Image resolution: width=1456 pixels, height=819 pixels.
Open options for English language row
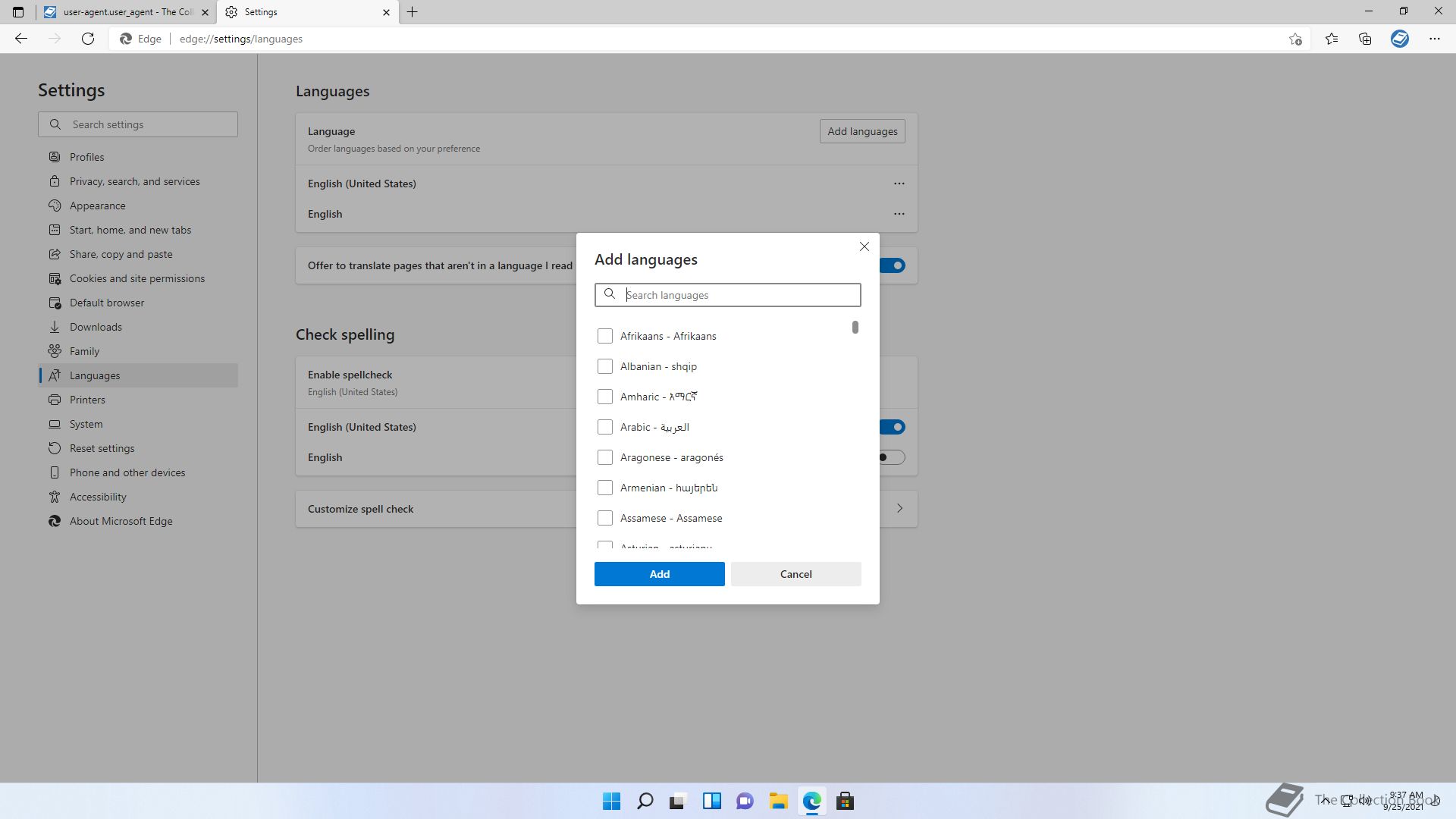899,214
